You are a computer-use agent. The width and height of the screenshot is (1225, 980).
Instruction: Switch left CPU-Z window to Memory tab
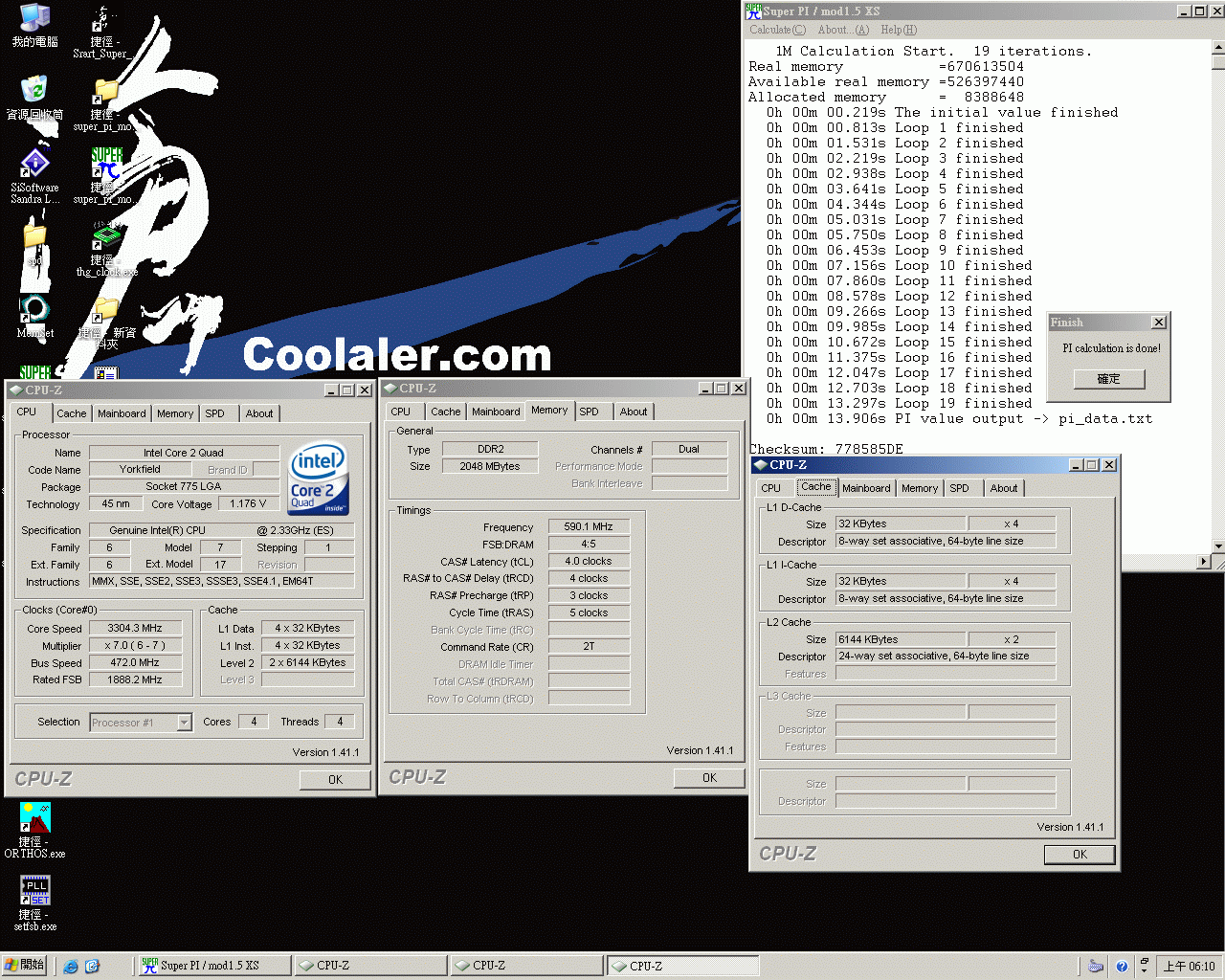[x=175, y=413]
